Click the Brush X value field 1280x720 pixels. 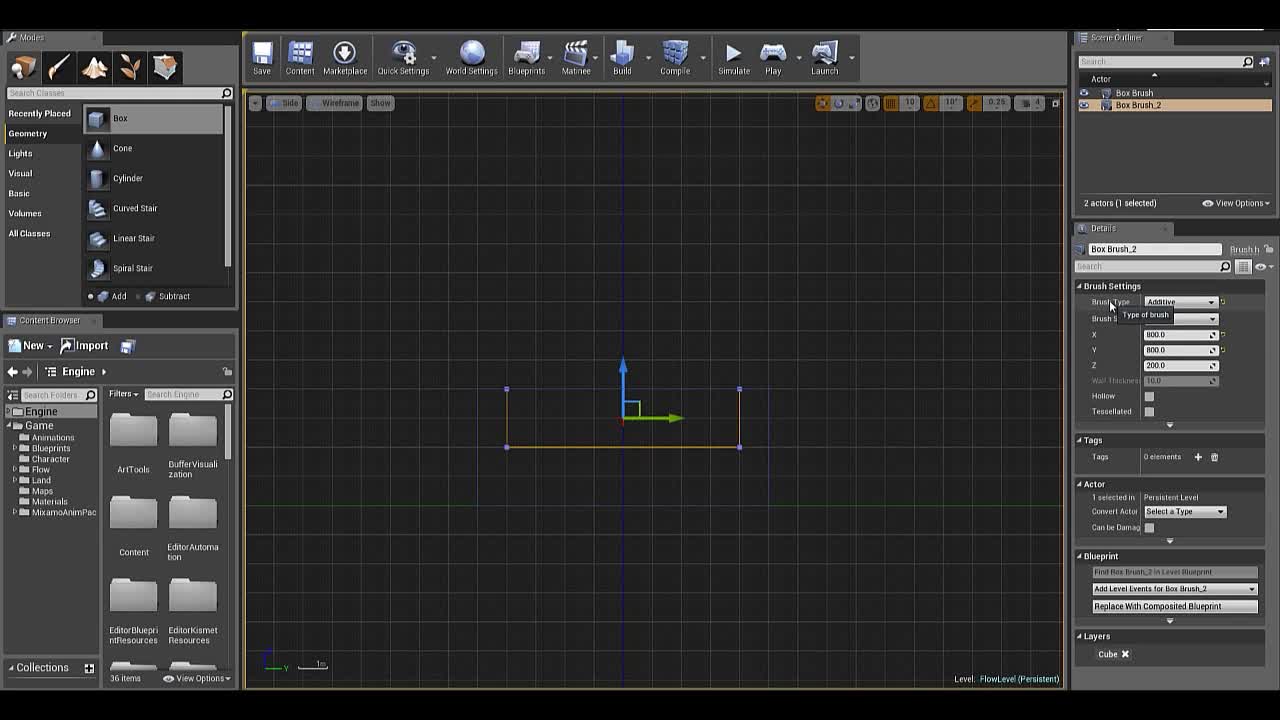pyautogui.click(x=1180, y=335)
